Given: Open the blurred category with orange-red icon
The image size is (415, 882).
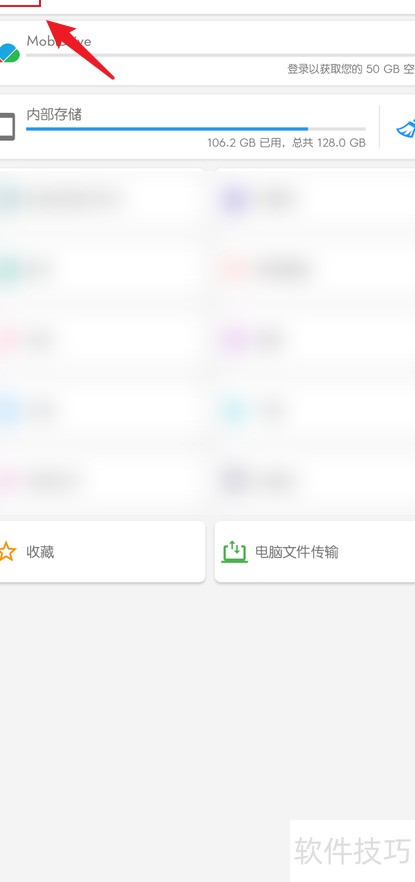Looking at the screenshot, I should (315, 270).
